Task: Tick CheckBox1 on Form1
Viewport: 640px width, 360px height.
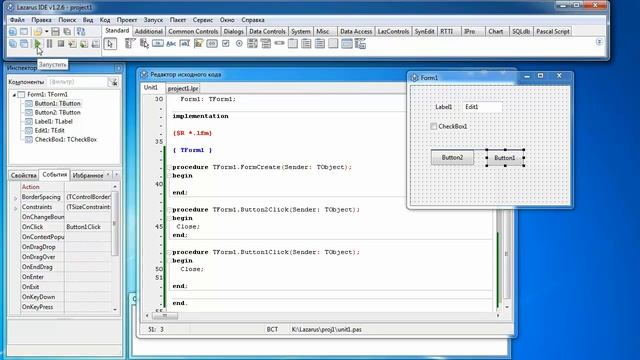Action: coord(433,127)
